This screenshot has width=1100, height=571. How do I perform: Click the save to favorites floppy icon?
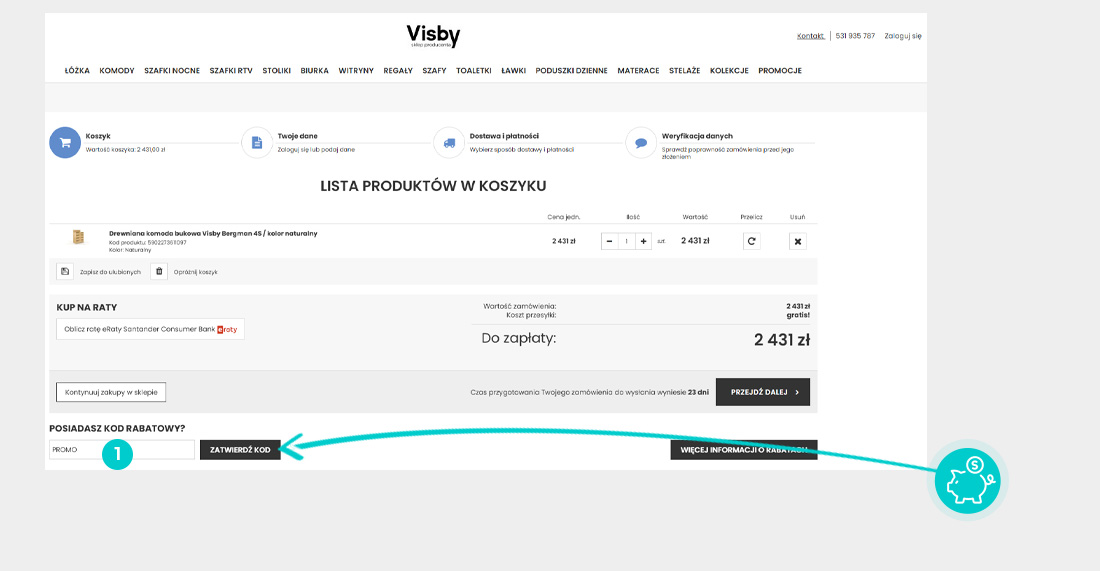(x=65, y=271)
